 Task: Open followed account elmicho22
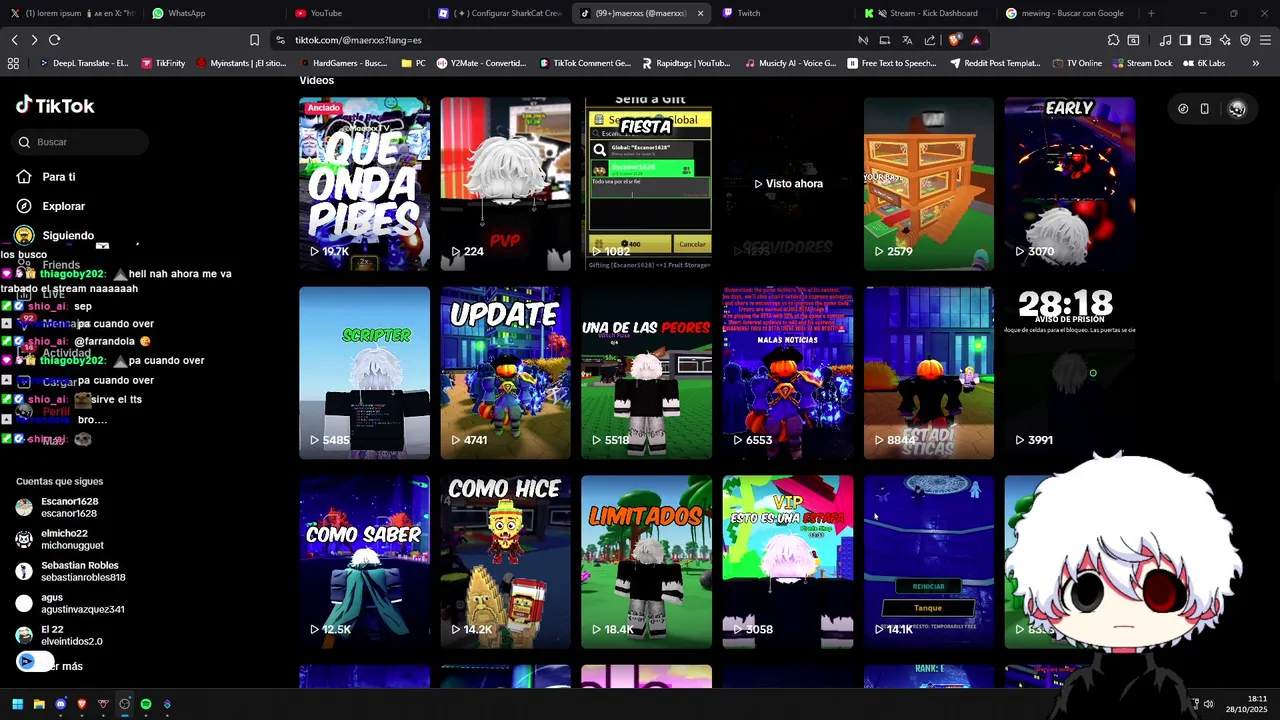pyautogui.click(x=62, y=539)
